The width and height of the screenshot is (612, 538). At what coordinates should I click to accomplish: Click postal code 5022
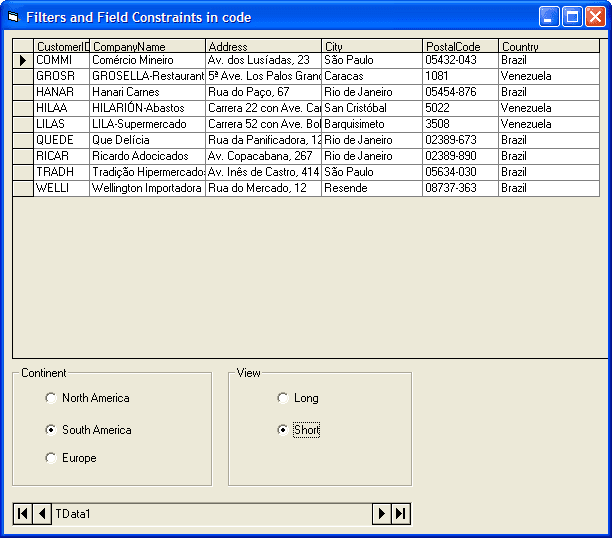pyautogui.click(x=461, y=109)
